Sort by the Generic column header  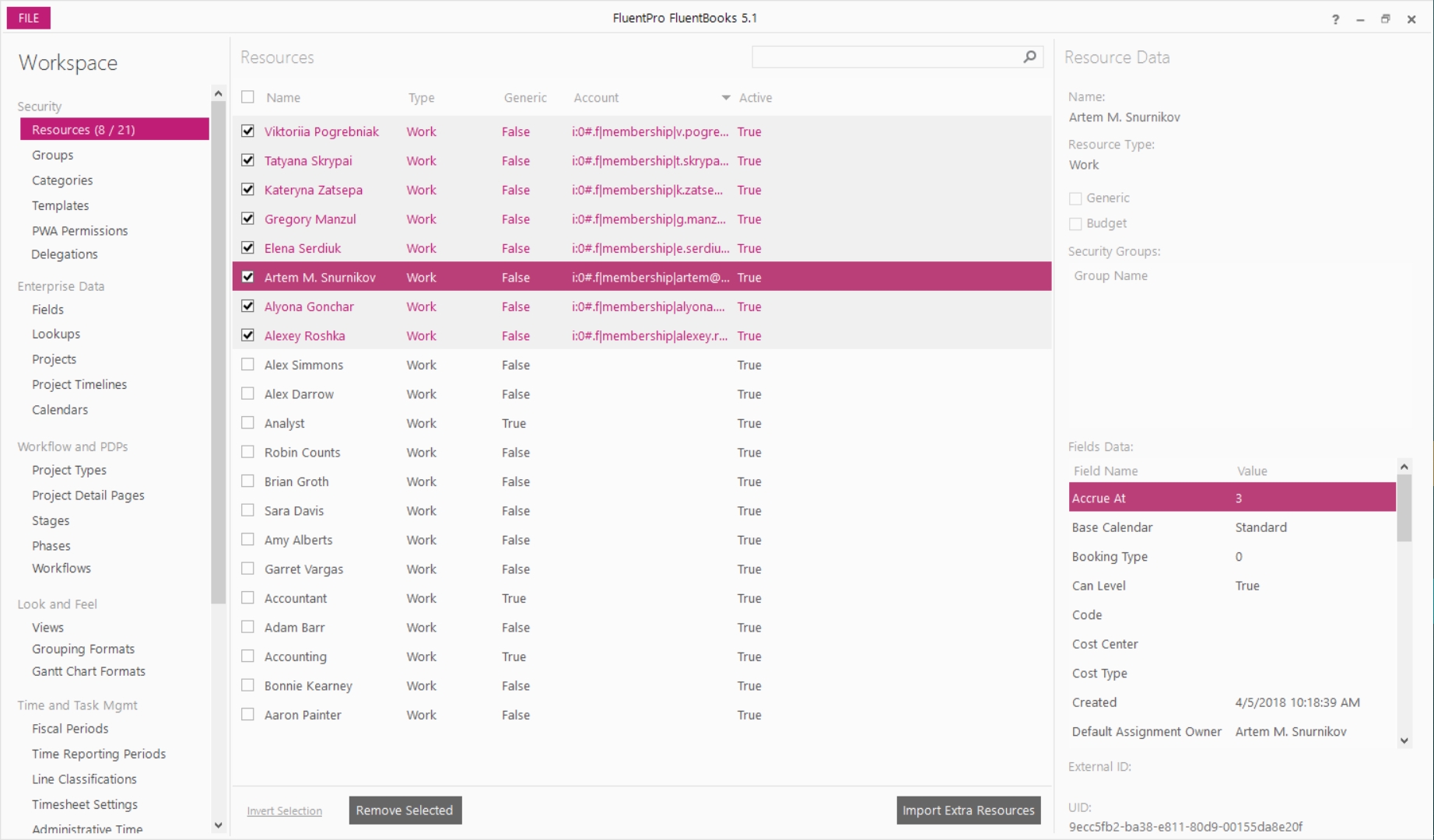525,98
